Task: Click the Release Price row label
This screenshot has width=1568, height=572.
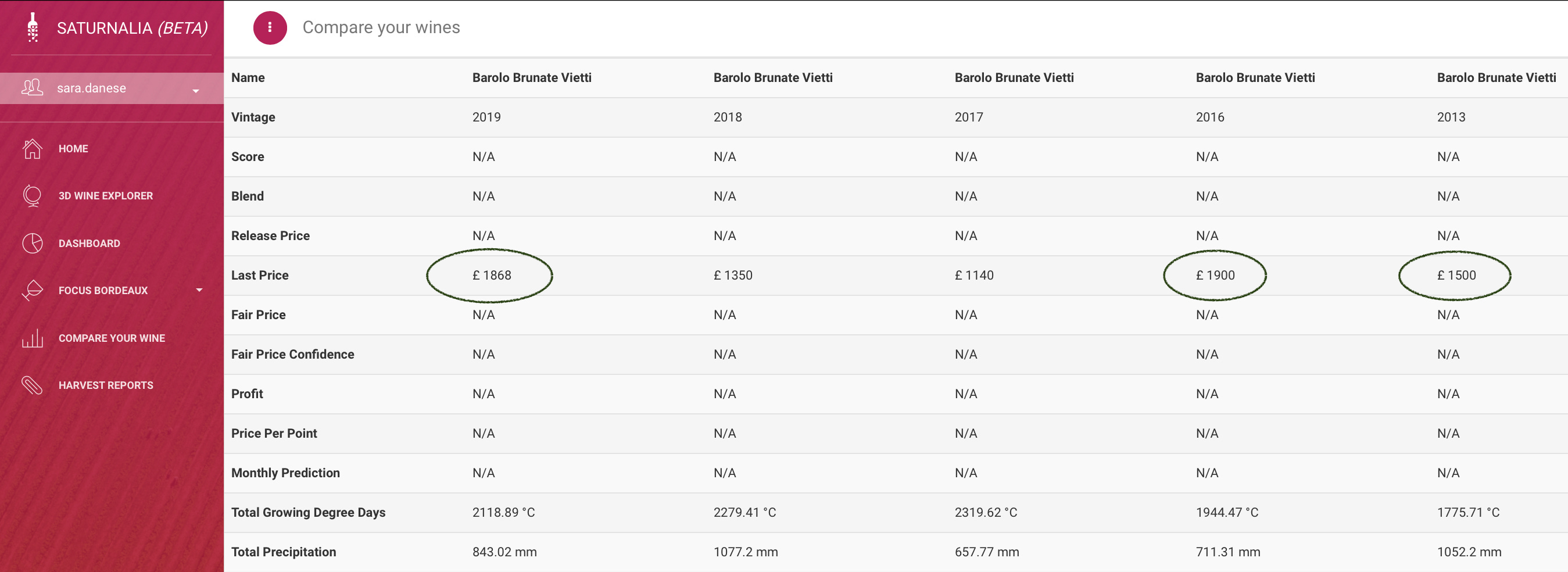Action: 270,235
